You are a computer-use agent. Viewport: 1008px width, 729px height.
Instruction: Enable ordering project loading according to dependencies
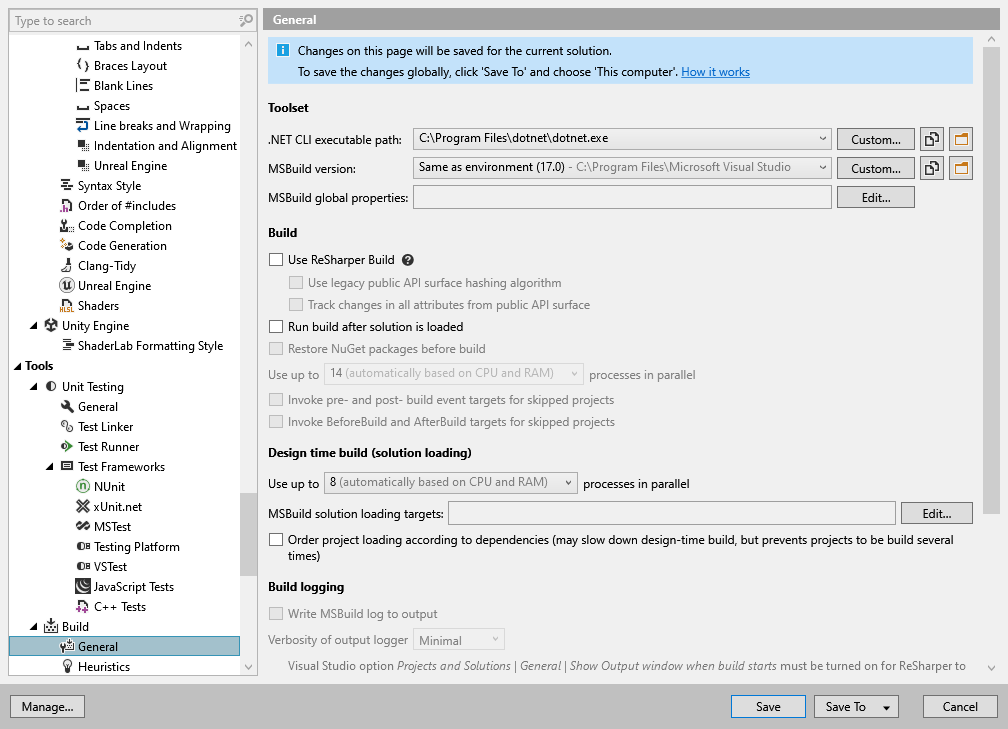(x=274, y=540)
